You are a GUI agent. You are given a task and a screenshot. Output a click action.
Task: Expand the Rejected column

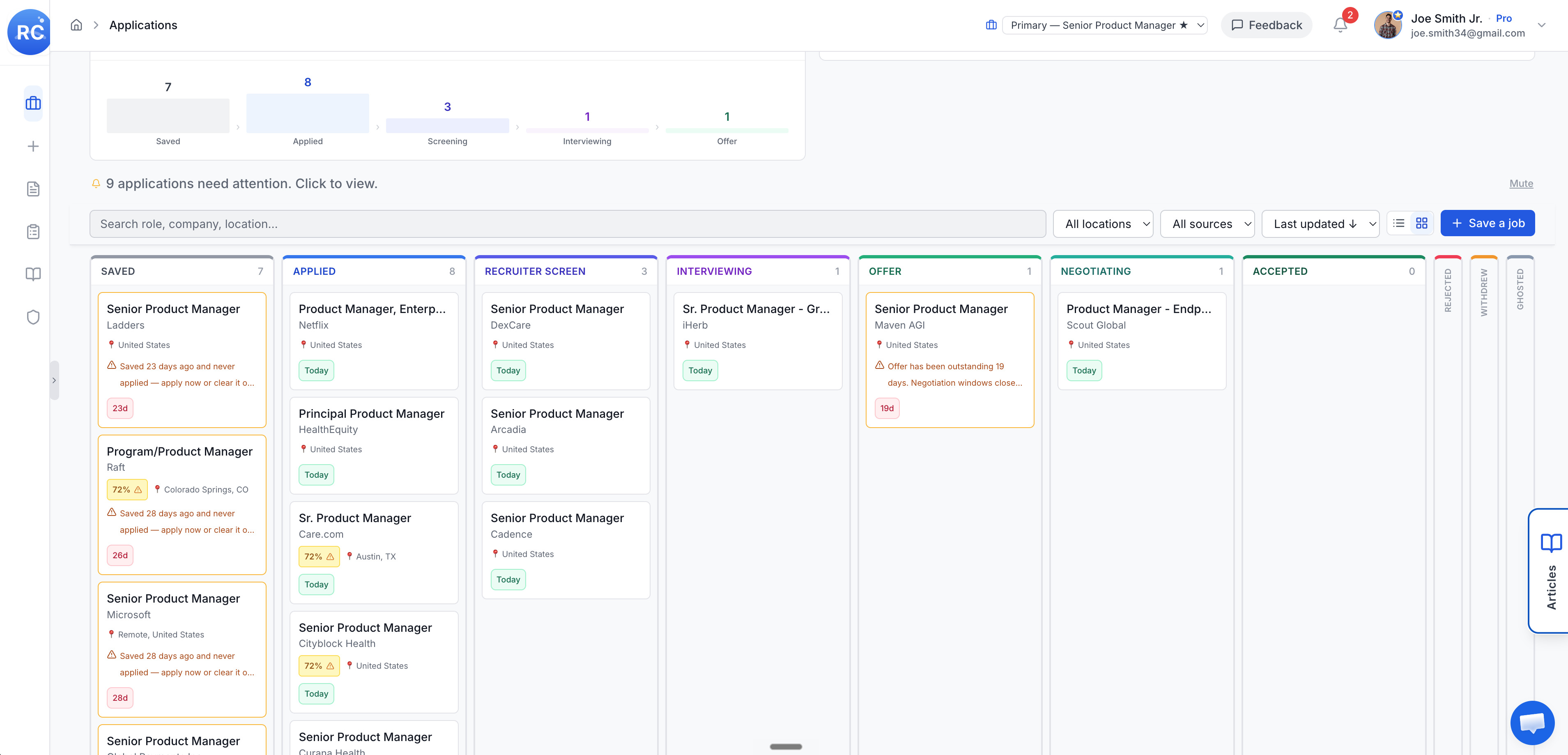[x=1448, y=290]
